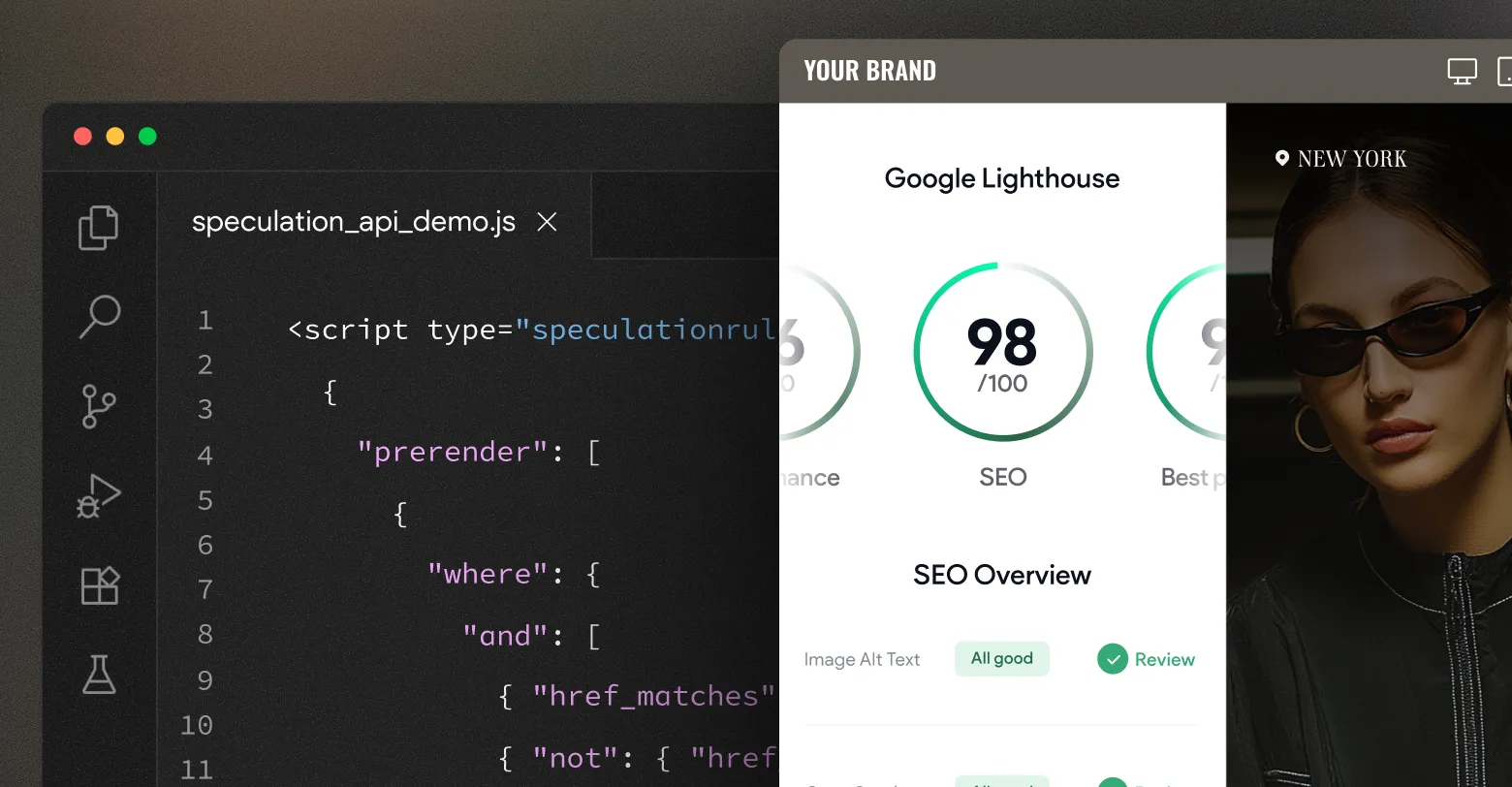Open the Explorer files icon in the editor sidebar
Screen dimensions: 1512x787
pyautogui.click(x=98, y=228)
